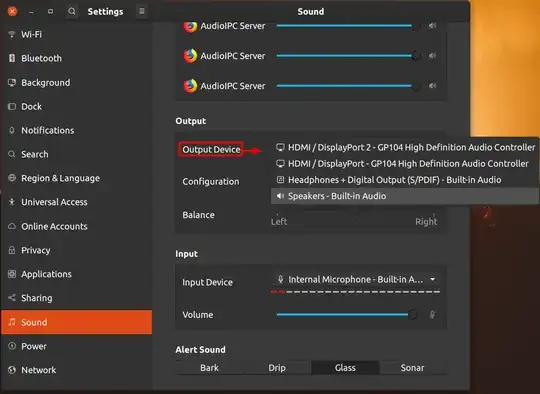Select Speakers - Built-in Audio output option
540x394 pixels.
405,196
